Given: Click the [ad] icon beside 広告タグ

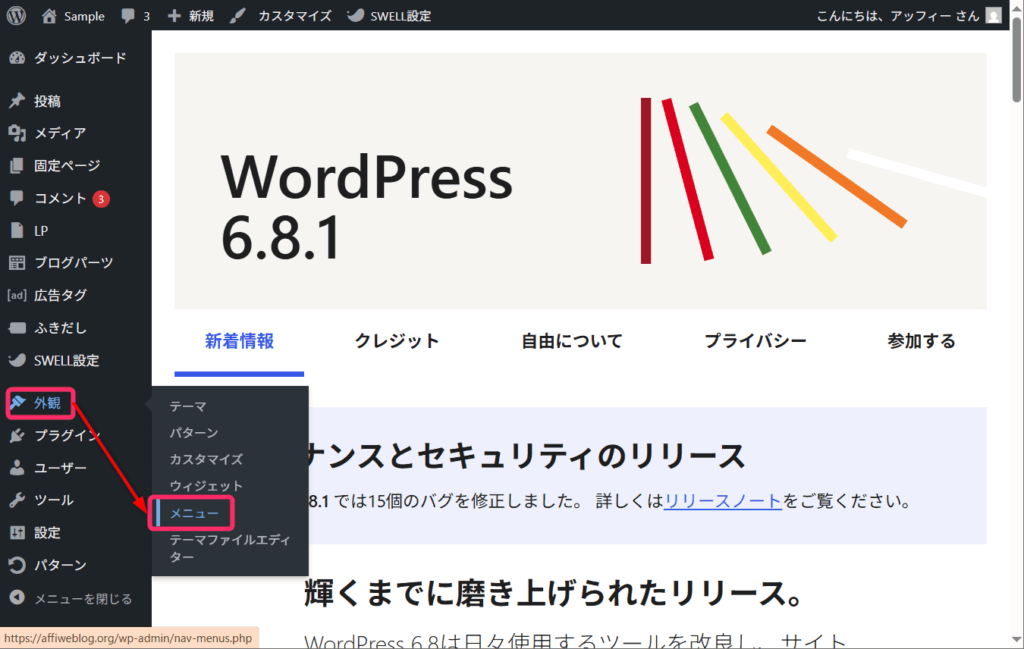Looking at the screenshot, I should coord(17,295).
